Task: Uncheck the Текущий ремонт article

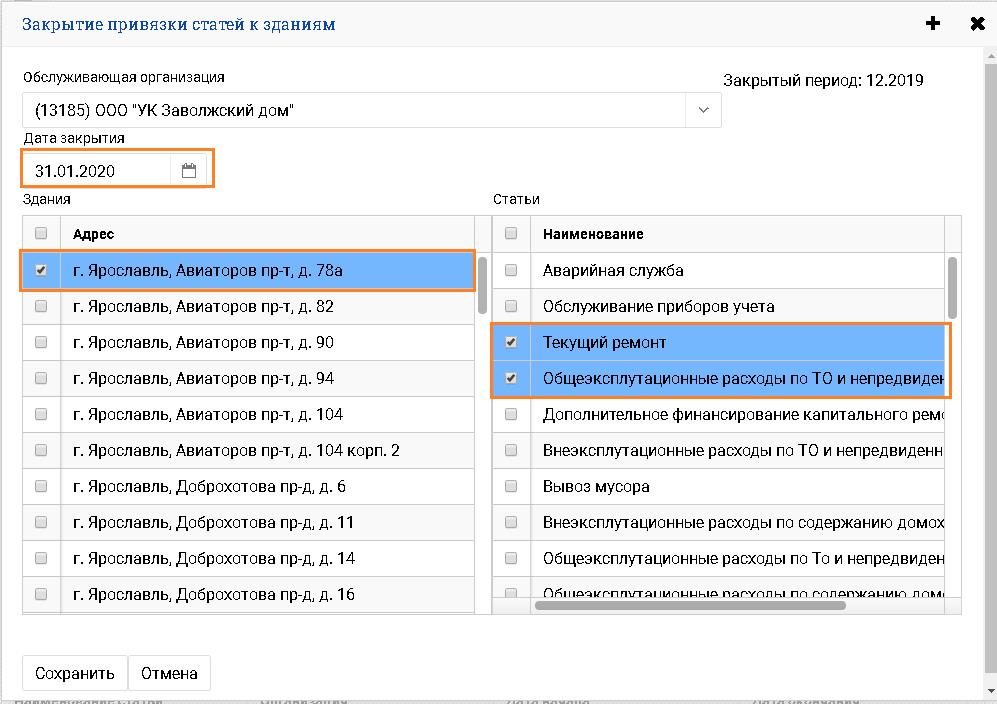Action: 511,342
